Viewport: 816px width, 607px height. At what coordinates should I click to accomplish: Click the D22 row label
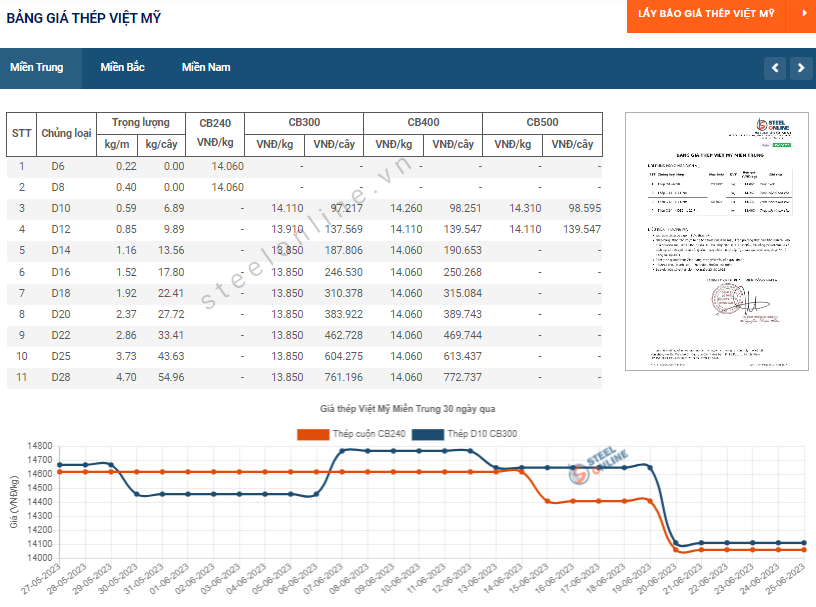[60, 335]
